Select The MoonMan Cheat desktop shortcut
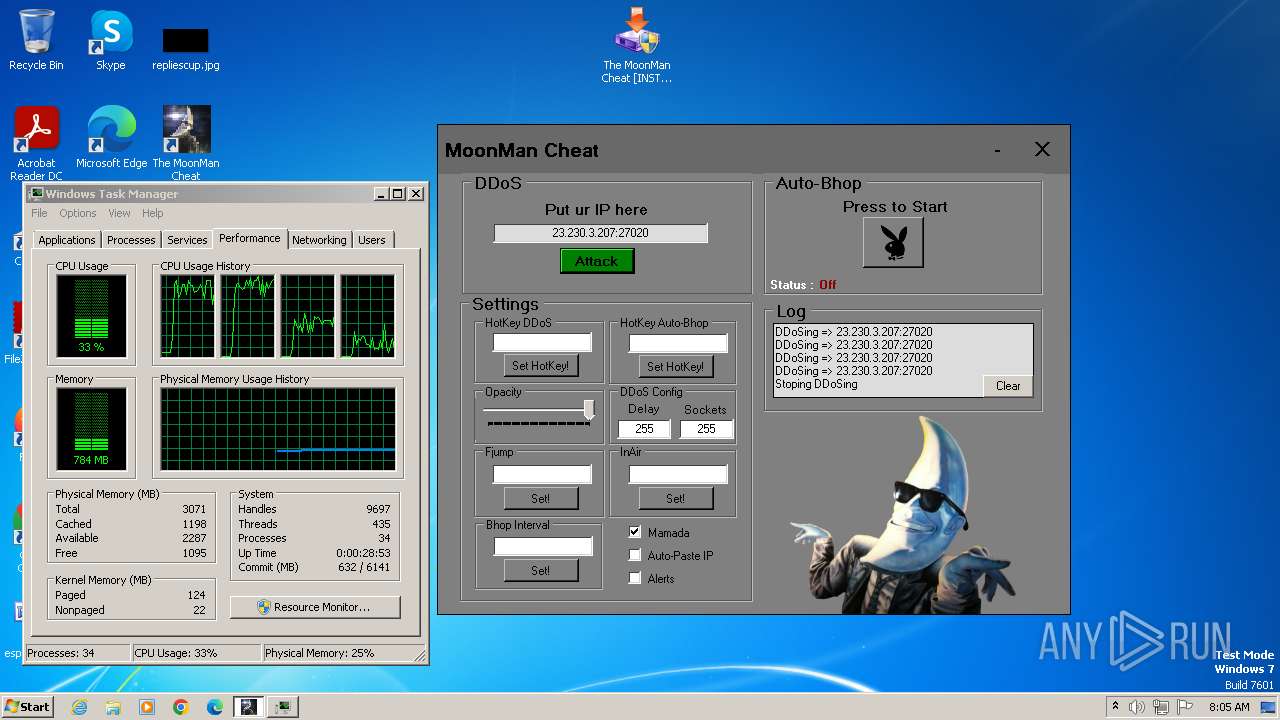 pos(186,144)
